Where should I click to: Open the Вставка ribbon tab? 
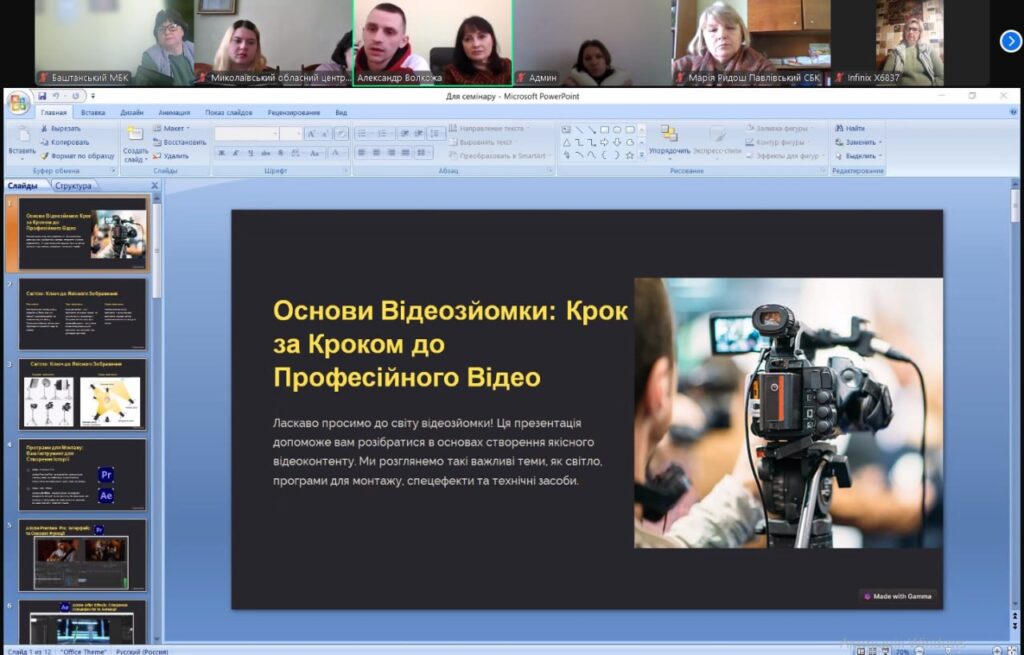coord(93,113)
